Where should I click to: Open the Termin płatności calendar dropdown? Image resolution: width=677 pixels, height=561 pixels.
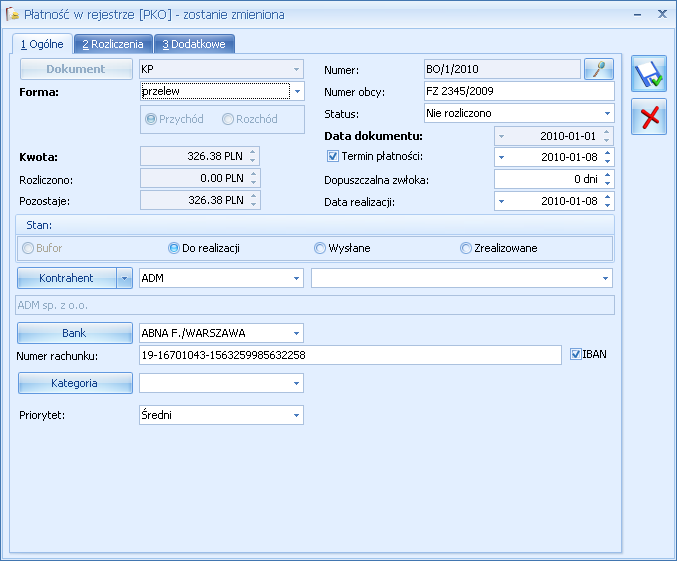coord(501,157)
